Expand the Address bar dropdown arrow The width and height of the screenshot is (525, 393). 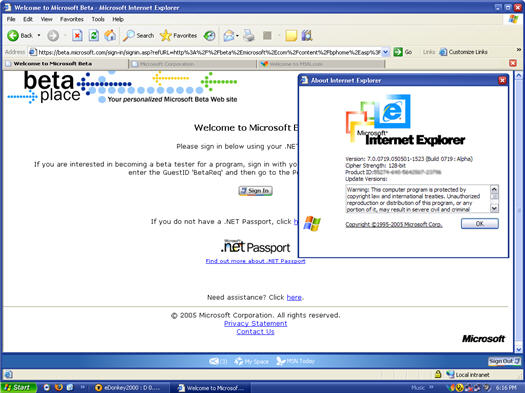(x=385, y=52)
